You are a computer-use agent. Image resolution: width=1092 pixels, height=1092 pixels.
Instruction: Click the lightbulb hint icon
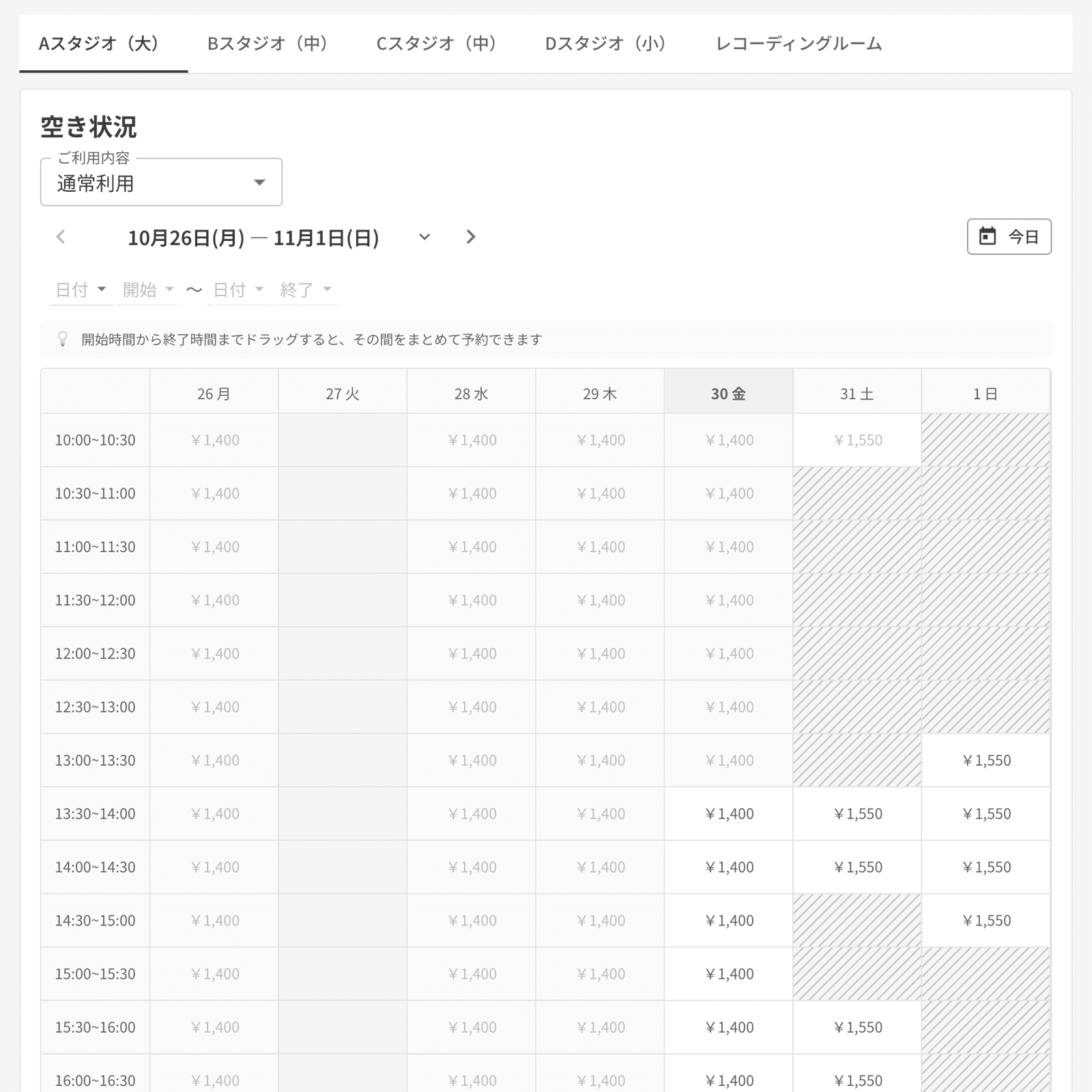(x=63, y=339)
